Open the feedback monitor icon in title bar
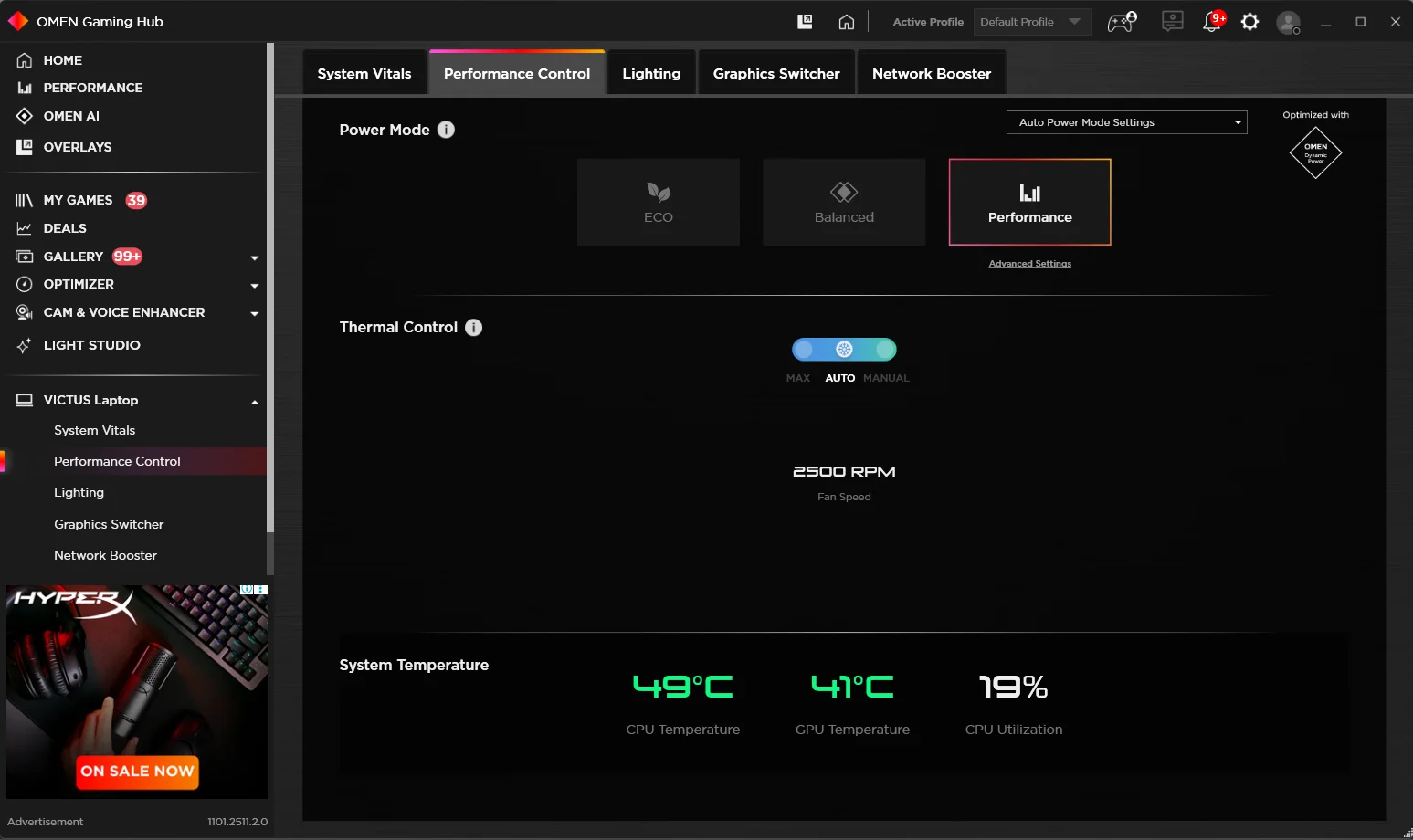This screenshot has width=1413, height=840. tap(1173, 21)
